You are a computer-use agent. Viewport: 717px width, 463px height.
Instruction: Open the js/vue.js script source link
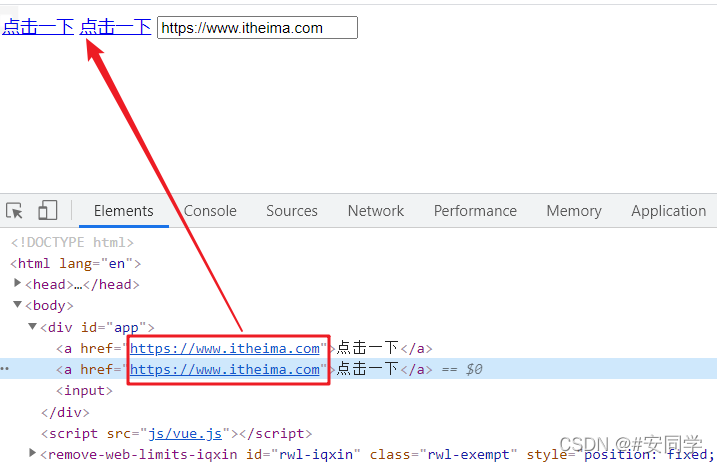[x=185, y=433]
